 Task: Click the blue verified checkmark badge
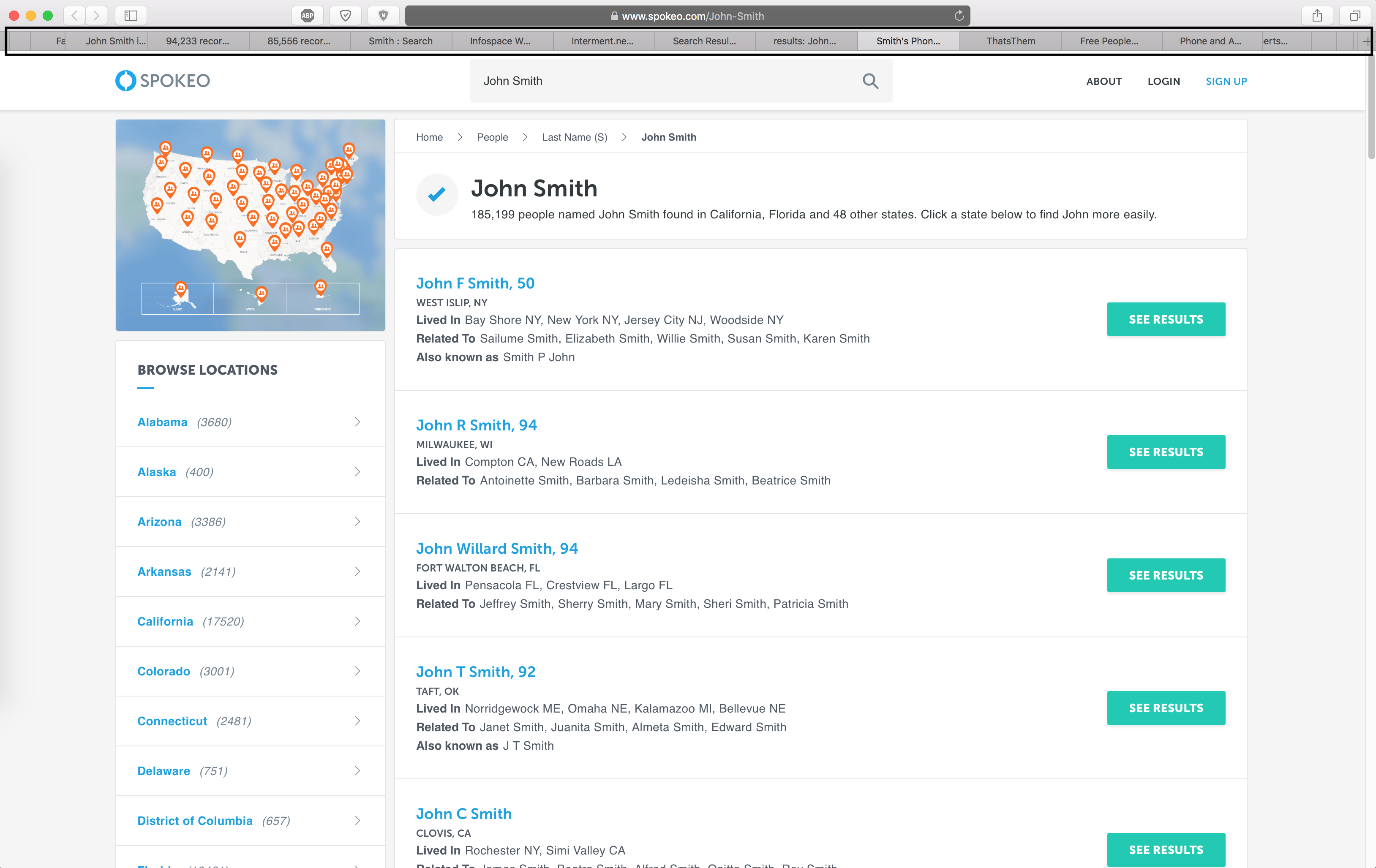click(436, 195)
